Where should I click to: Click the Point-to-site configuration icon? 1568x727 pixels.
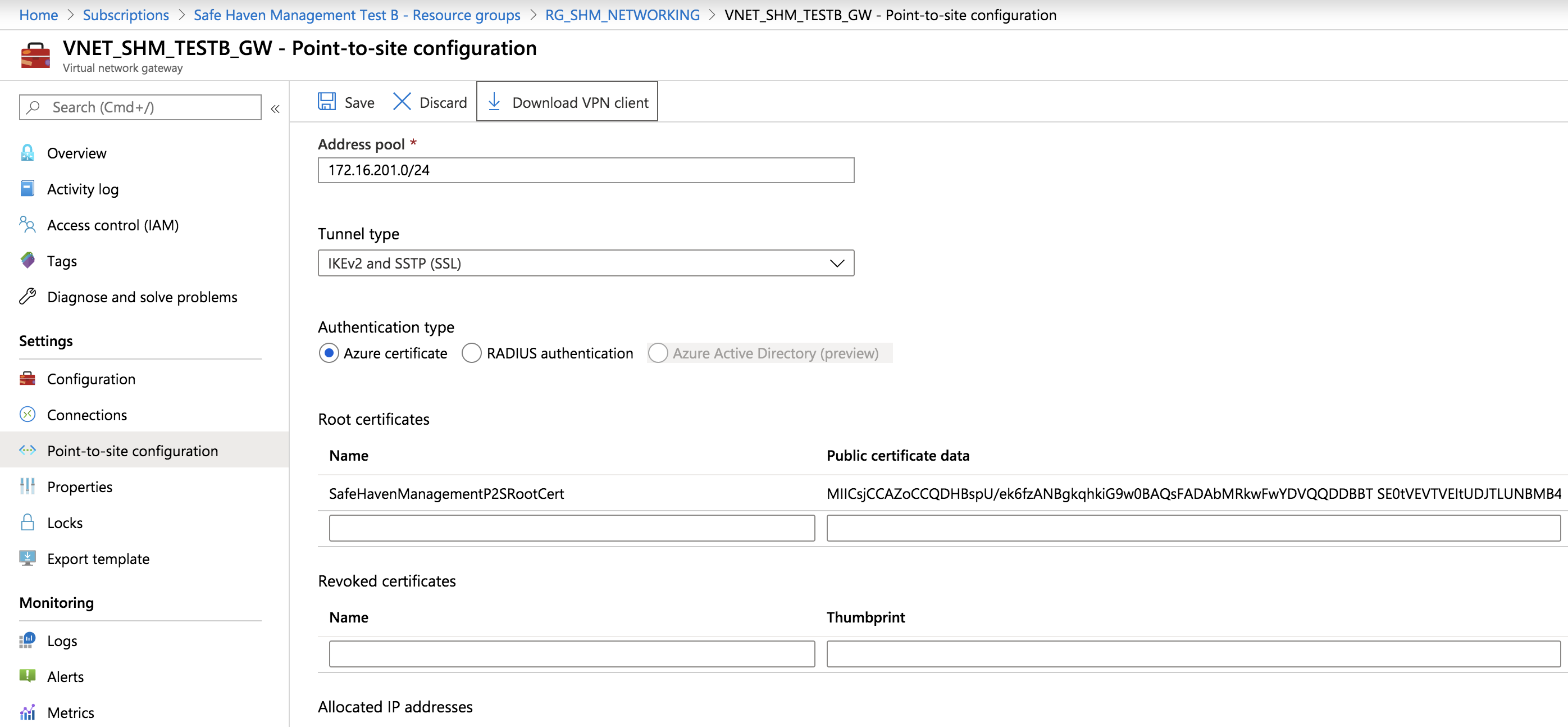tap(28, 451)
